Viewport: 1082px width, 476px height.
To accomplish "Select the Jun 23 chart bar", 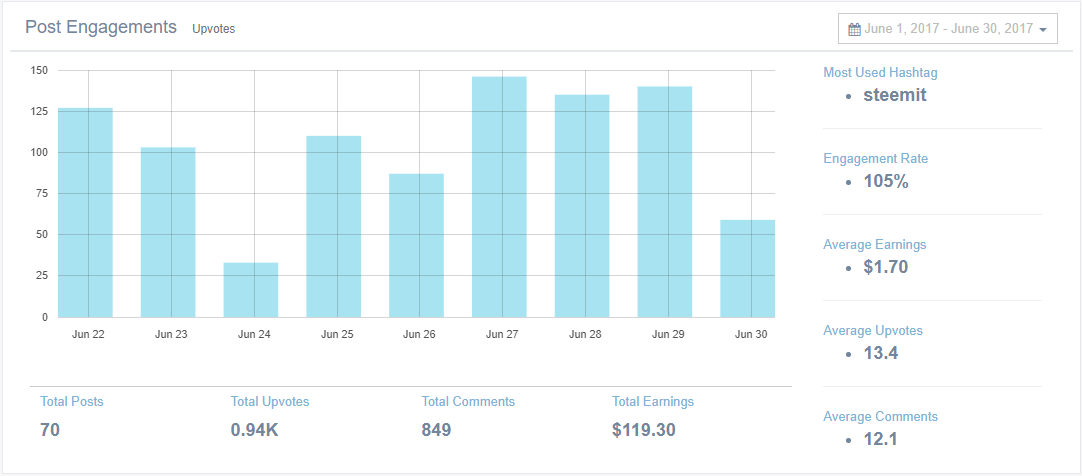I will coord(168,232).
